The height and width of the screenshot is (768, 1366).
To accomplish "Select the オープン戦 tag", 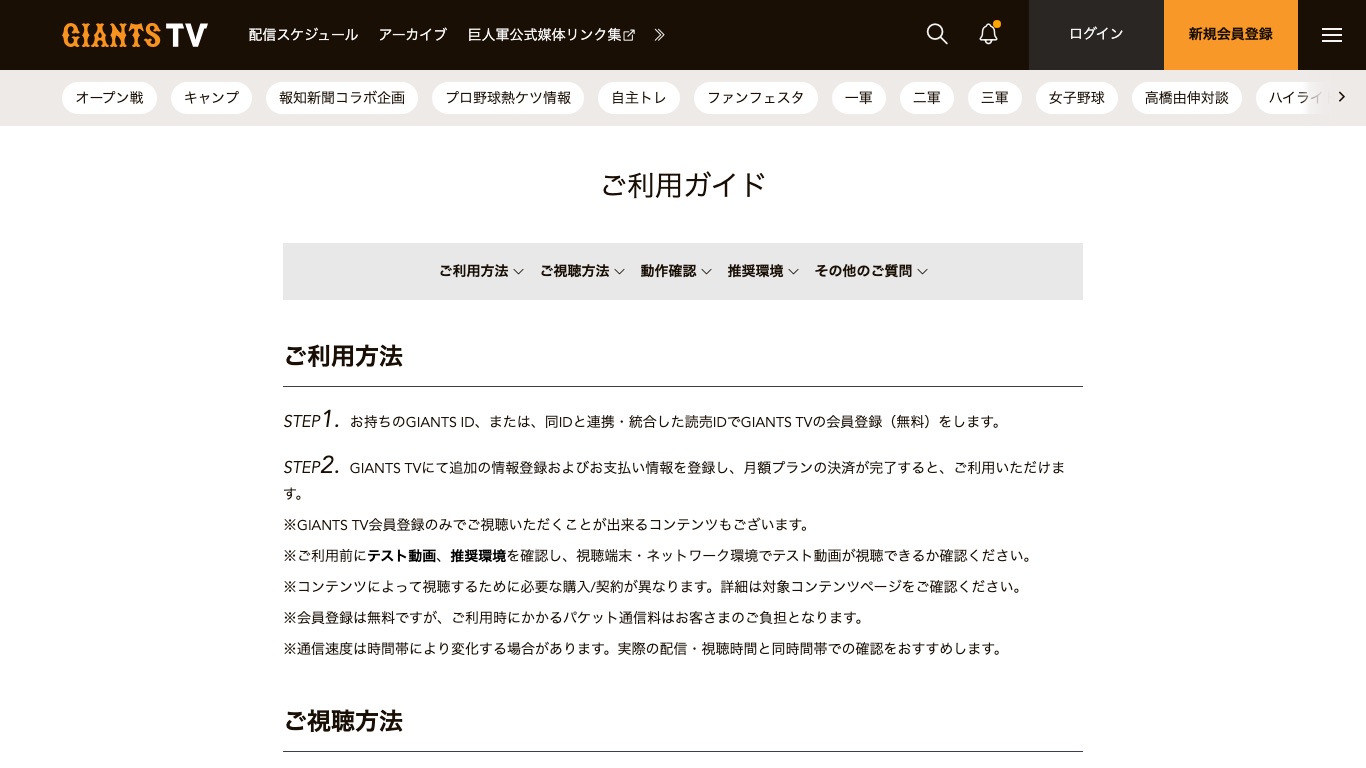I will pos(109,98).
